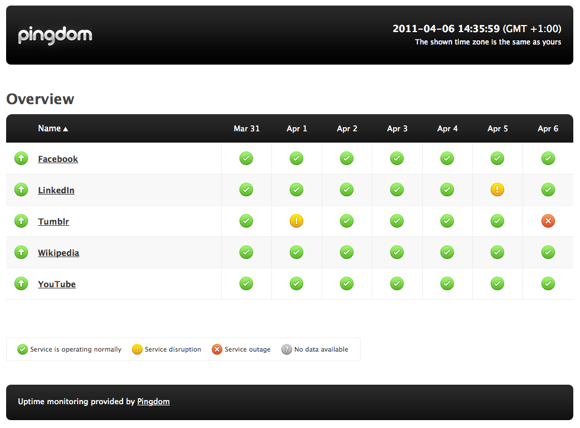Click LinkedIn's green up-arrow status icon

point(21,190)
